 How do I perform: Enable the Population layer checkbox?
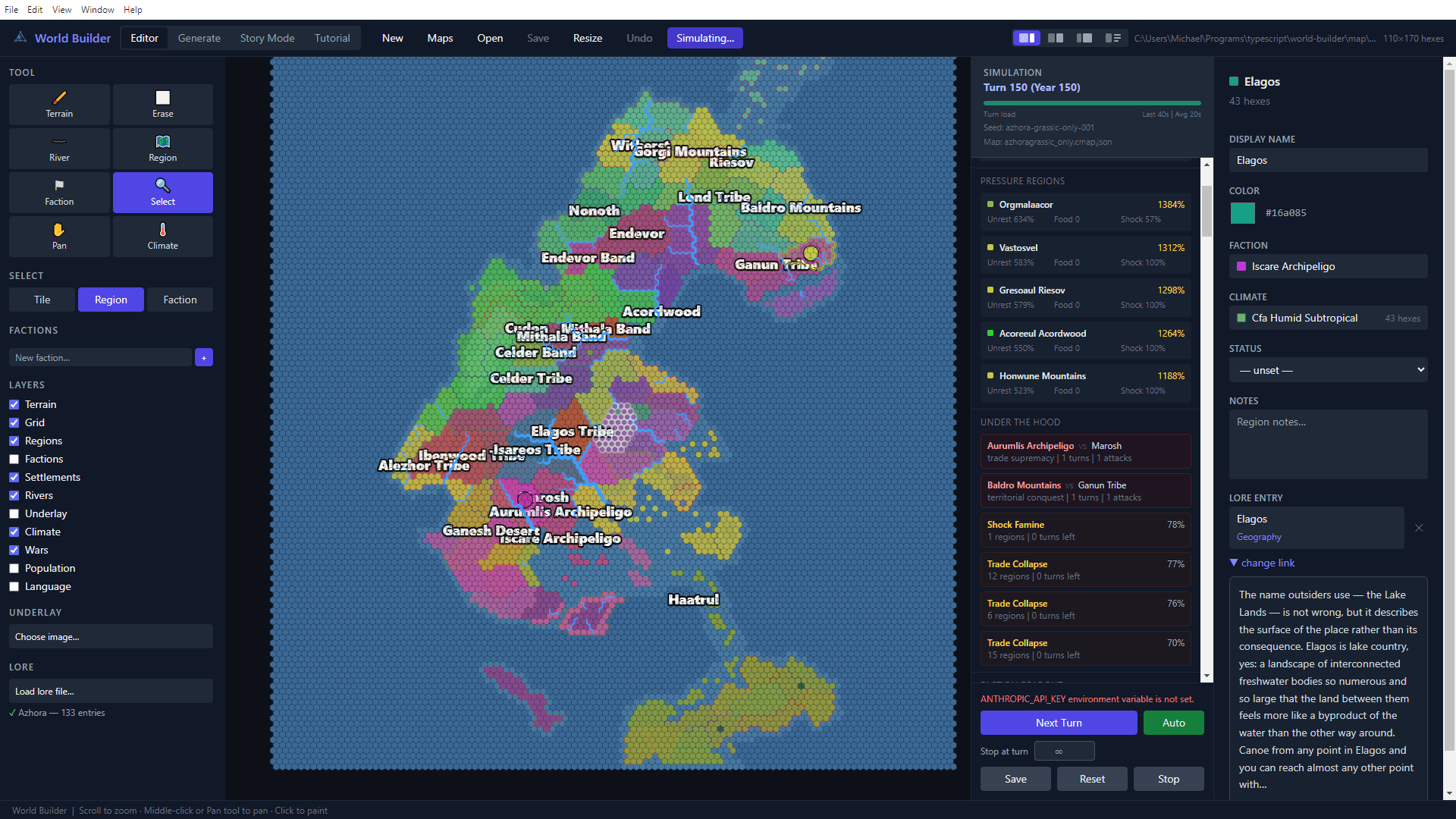pyautogui.click(x=14, y=568)
